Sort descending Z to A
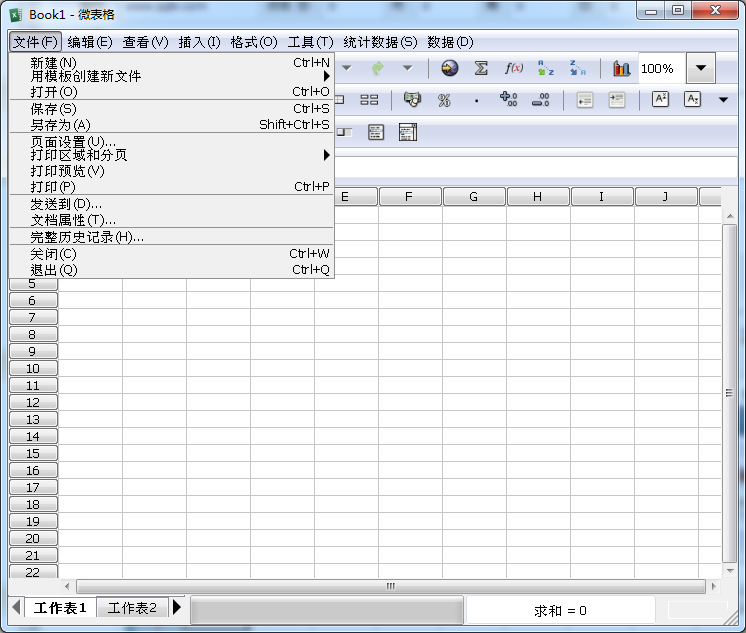The image size is (746, 633). point(577,68)
